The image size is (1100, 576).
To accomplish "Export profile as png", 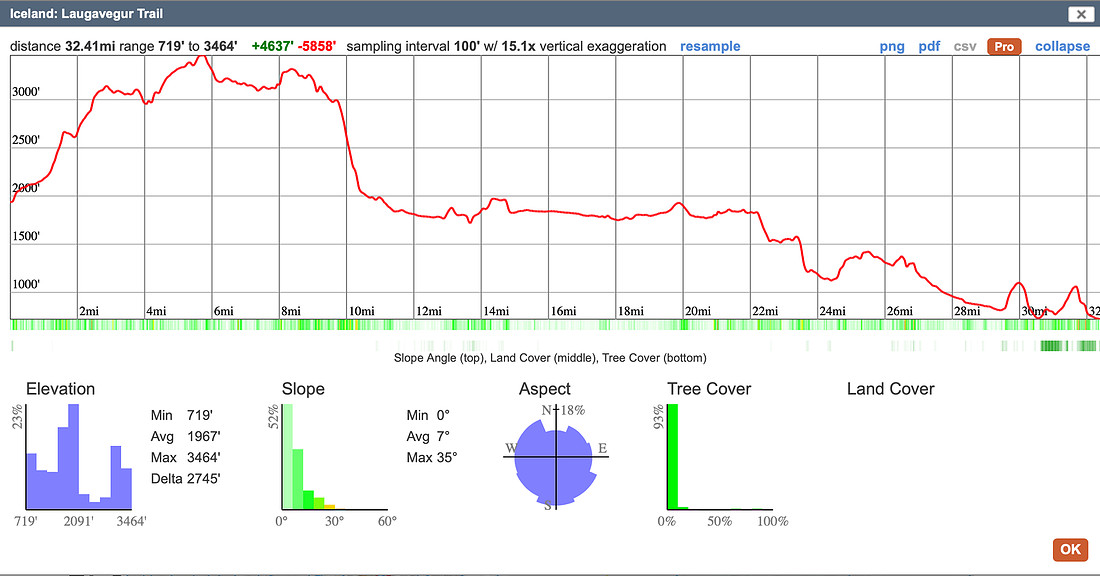I will click(x=892, y=46).
